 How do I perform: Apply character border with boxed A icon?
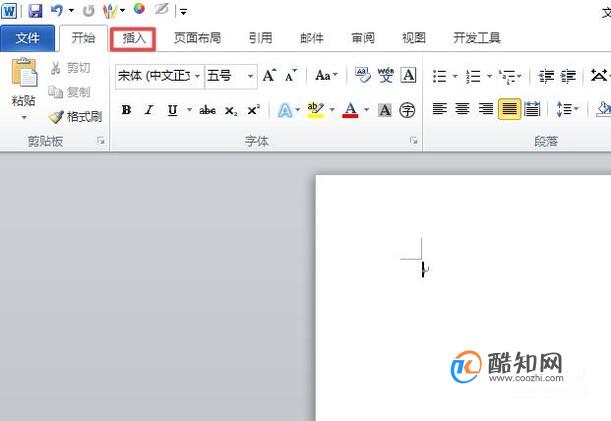[x=408, y=75]
